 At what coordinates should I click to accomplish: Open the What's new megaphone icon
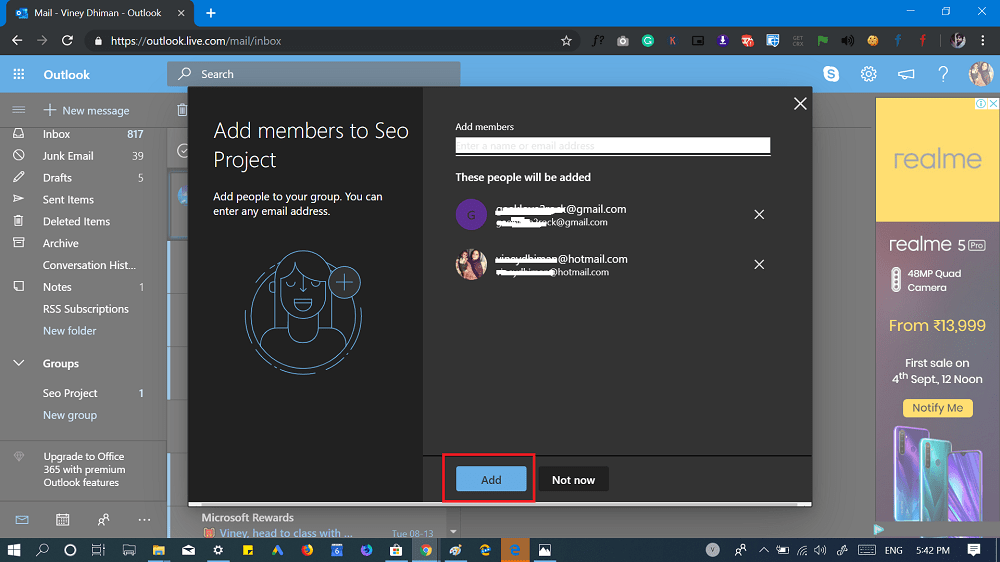[906, 74]
